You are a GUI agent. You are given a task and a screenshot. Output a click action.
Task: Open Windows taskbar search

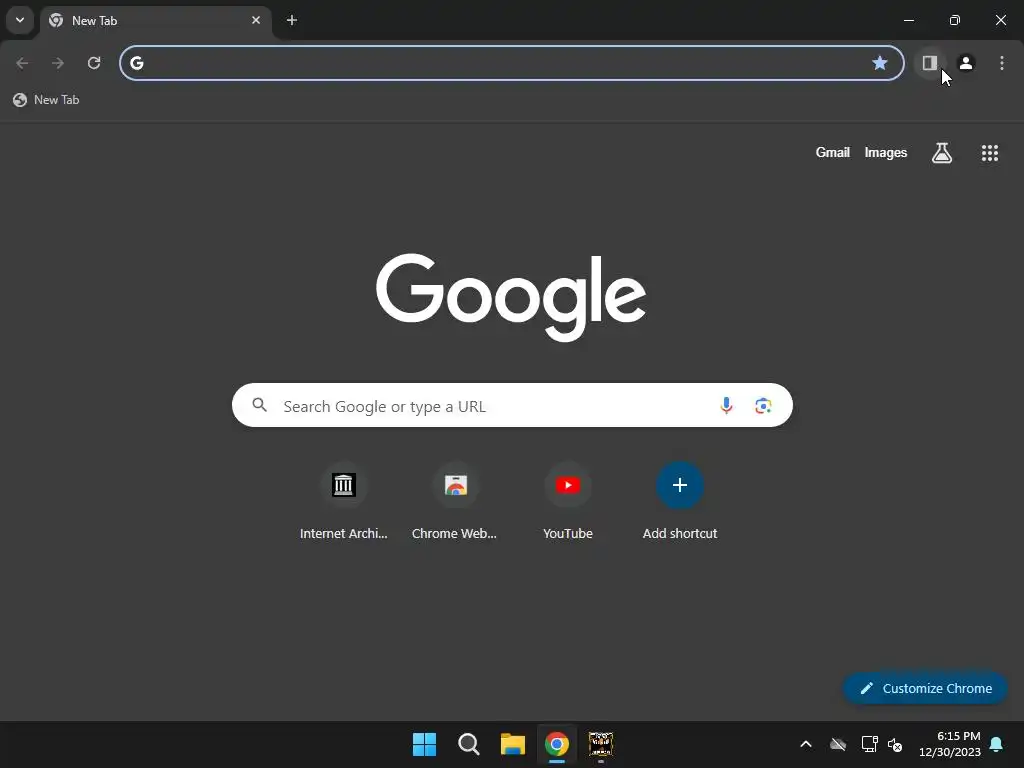pyautogui.click(x=469, y=744)
